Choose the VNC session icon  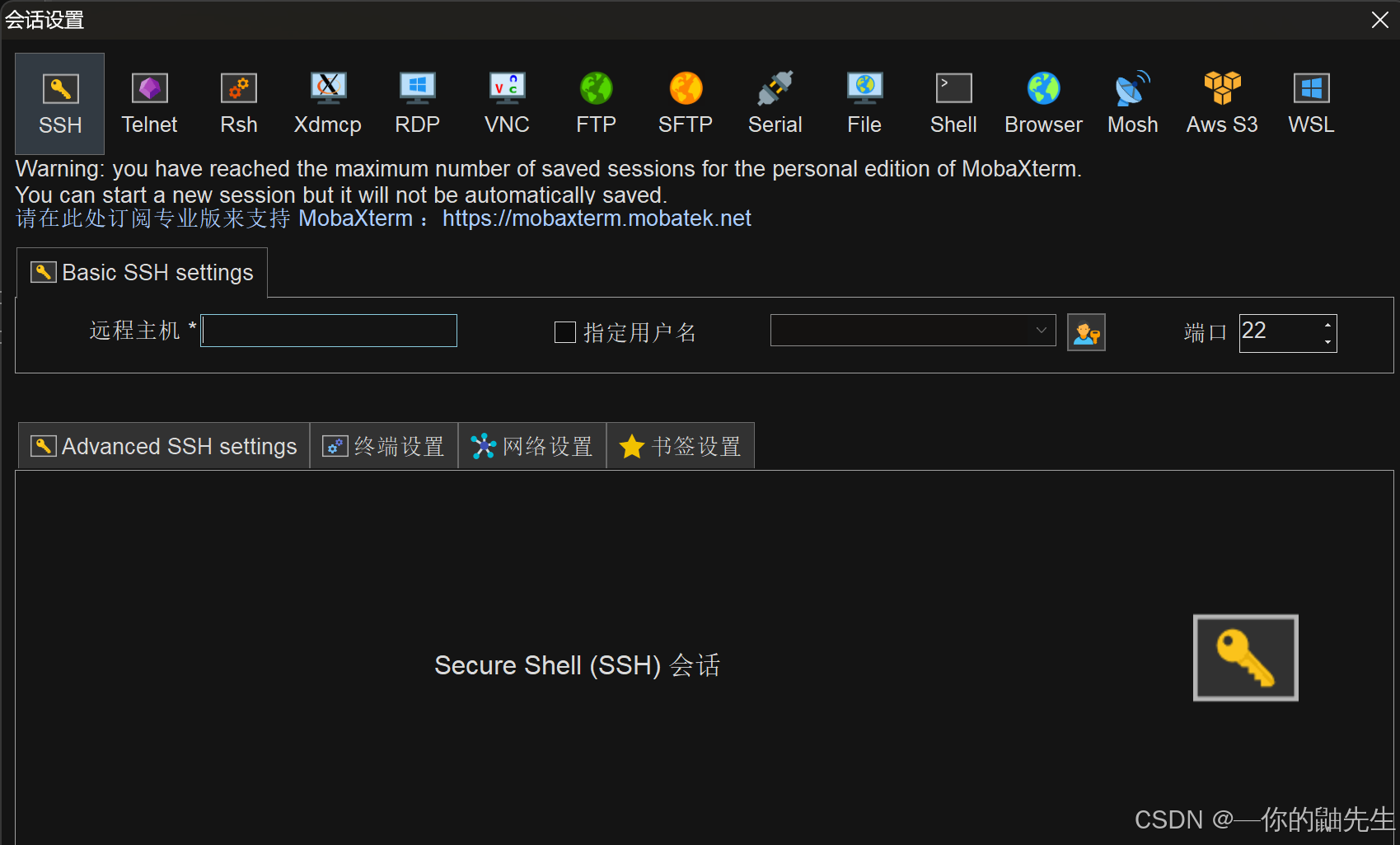tap(507, 104)
